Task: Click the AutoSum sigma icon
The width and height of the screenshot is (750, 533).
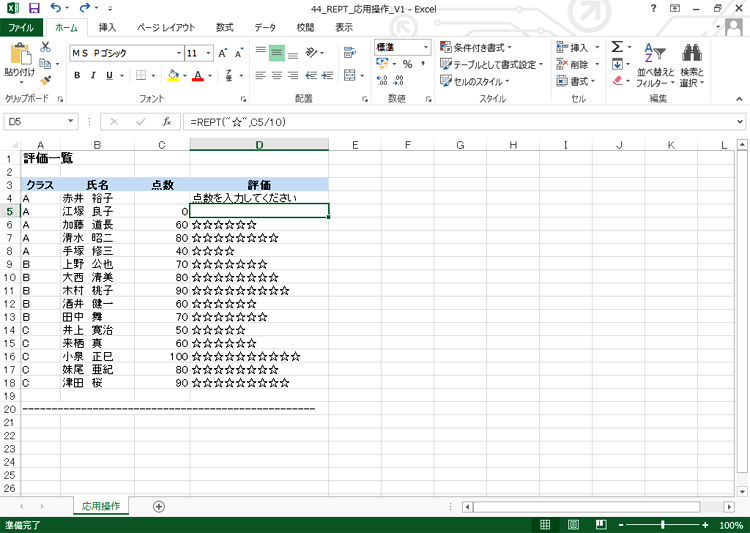Action: tap(617, 46)
